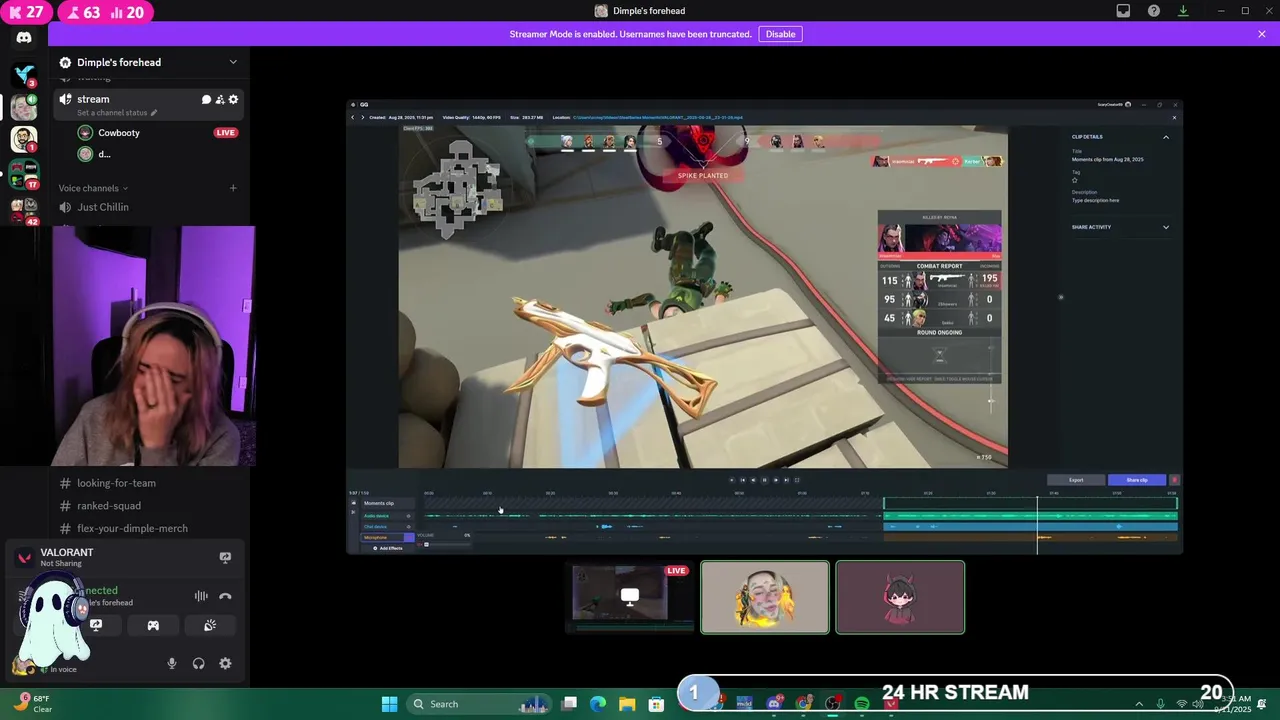Click the green download update icon
The width and height of the screenshot is (1280, 720).
(1183, 11)
